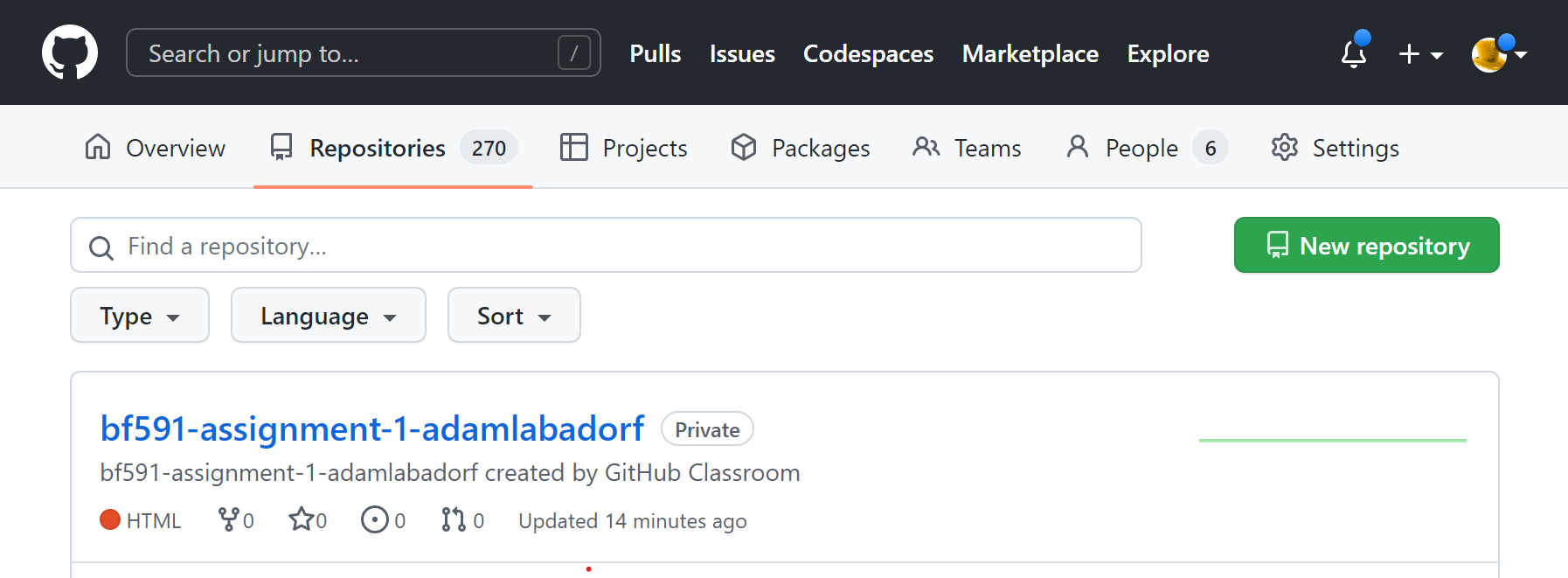Screen dimensions: 1568x578
Task: Click the red HTML language dot
Action: (110, 519)
